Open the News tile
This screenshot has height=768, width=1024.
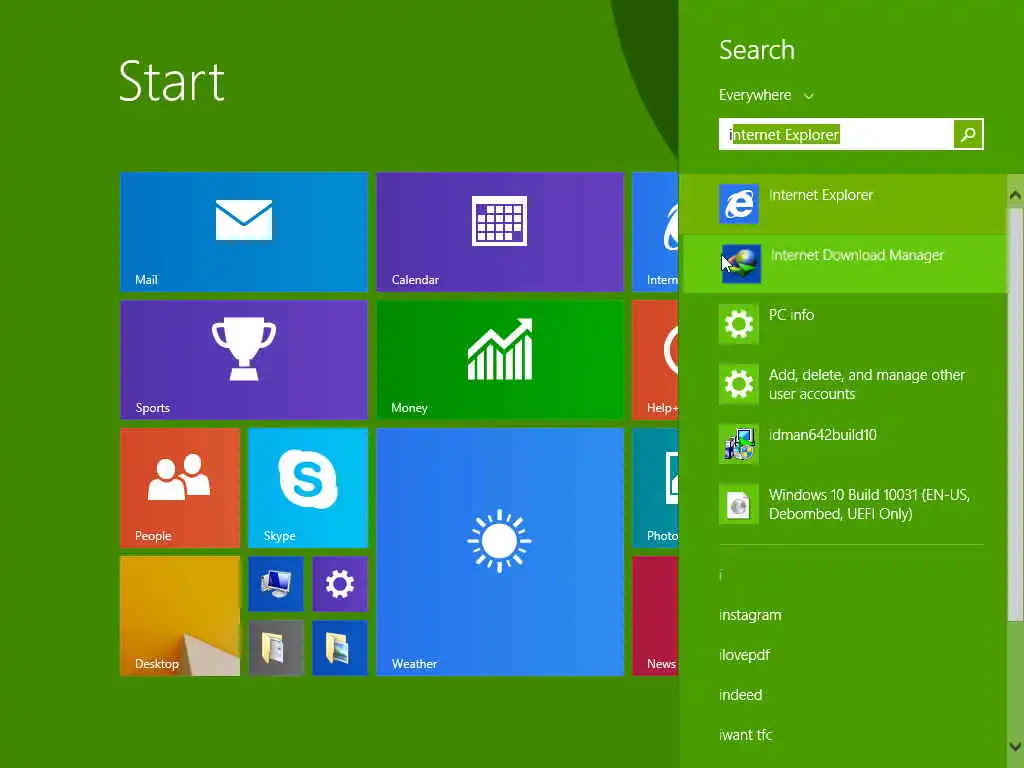click(655, 615)
